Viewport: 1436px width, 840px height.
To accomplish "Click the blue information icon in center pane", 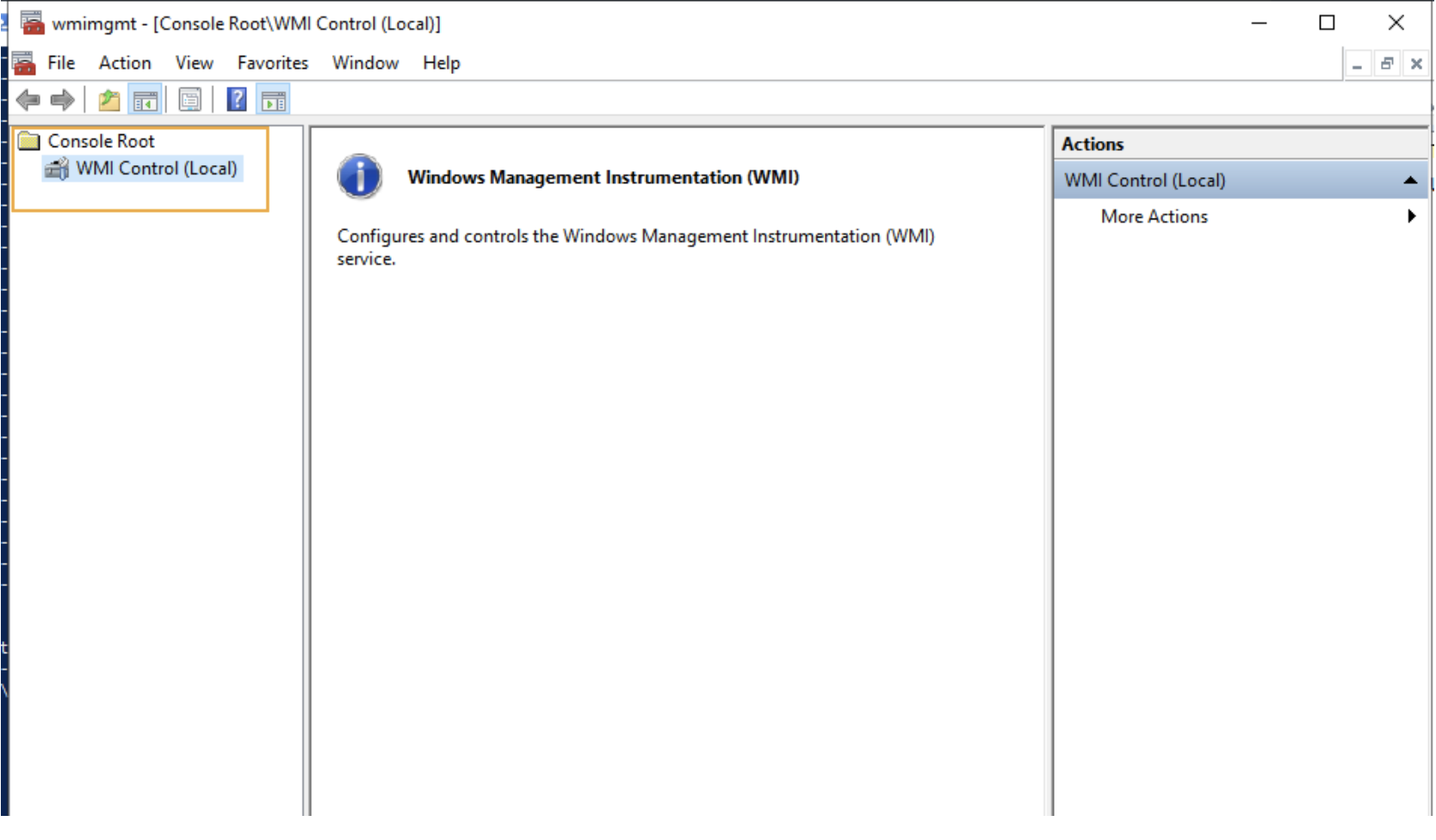I will click(x=360, y=177).
